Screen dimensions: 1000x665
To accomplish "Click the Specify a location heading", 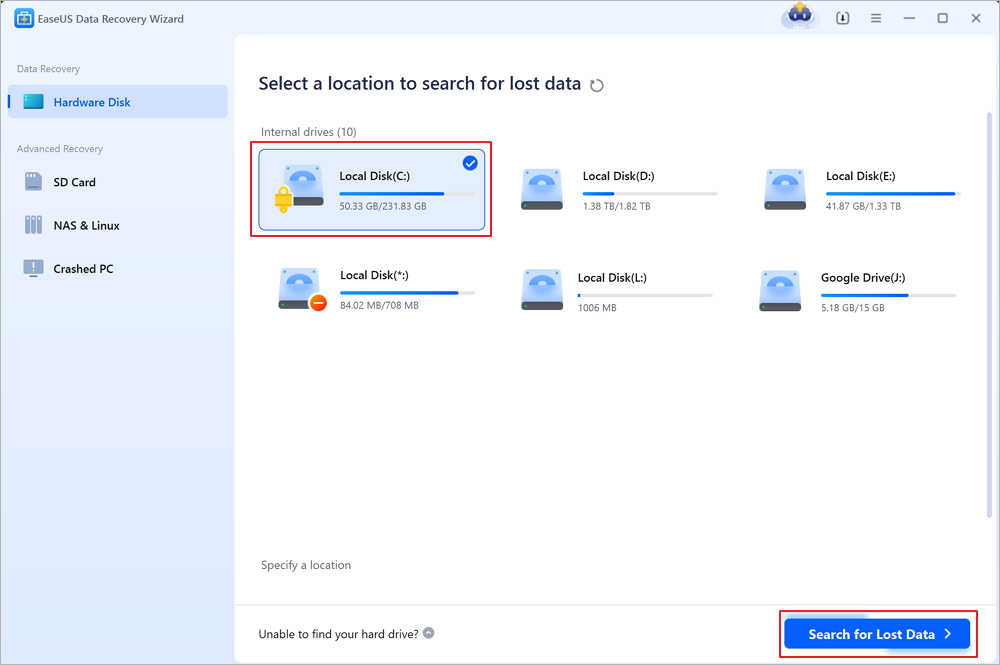I will [305, 565].
